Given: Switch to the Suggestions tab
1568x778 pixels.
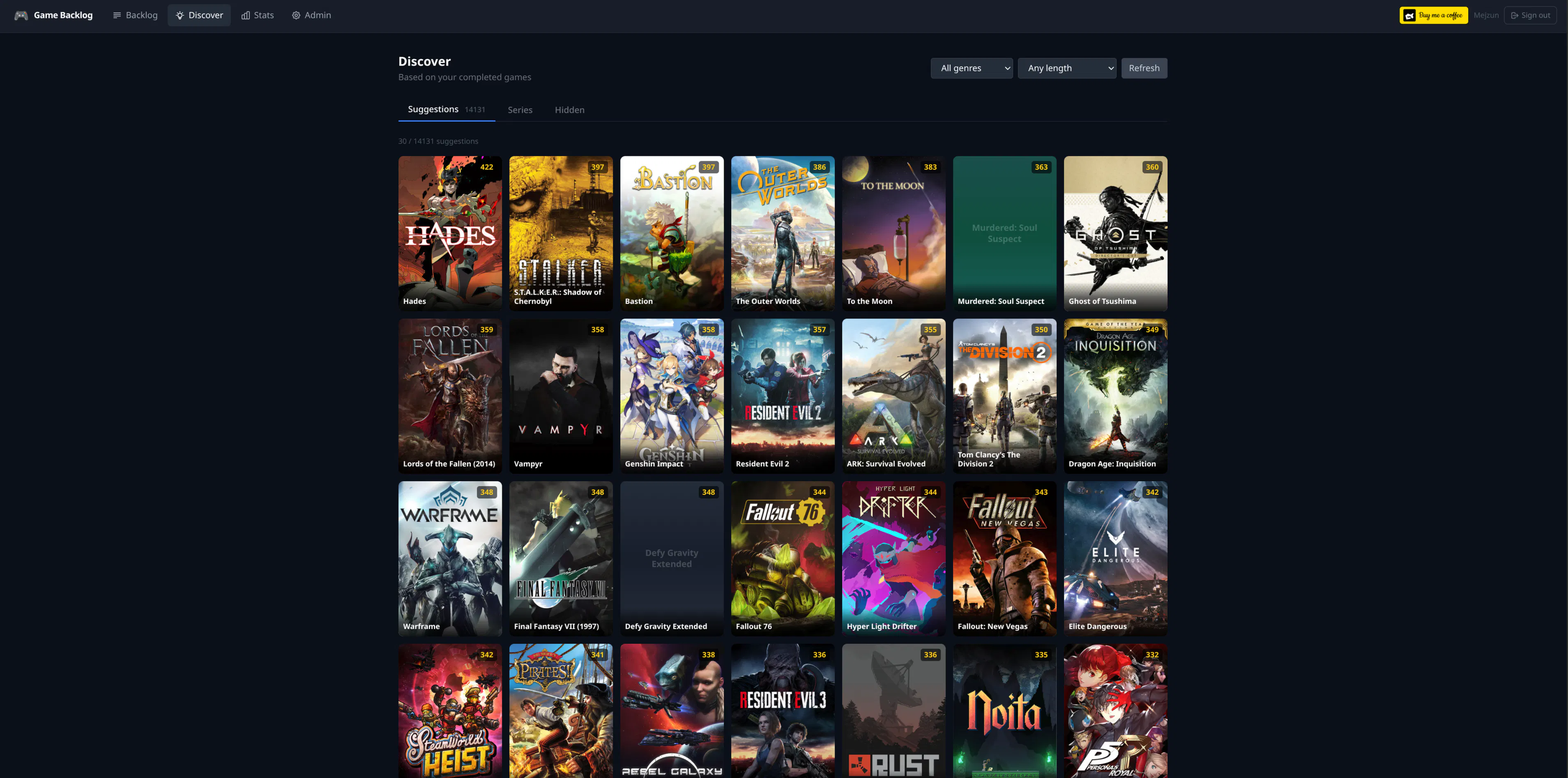Looking at the screenshot, I should [x=446, y=110].
